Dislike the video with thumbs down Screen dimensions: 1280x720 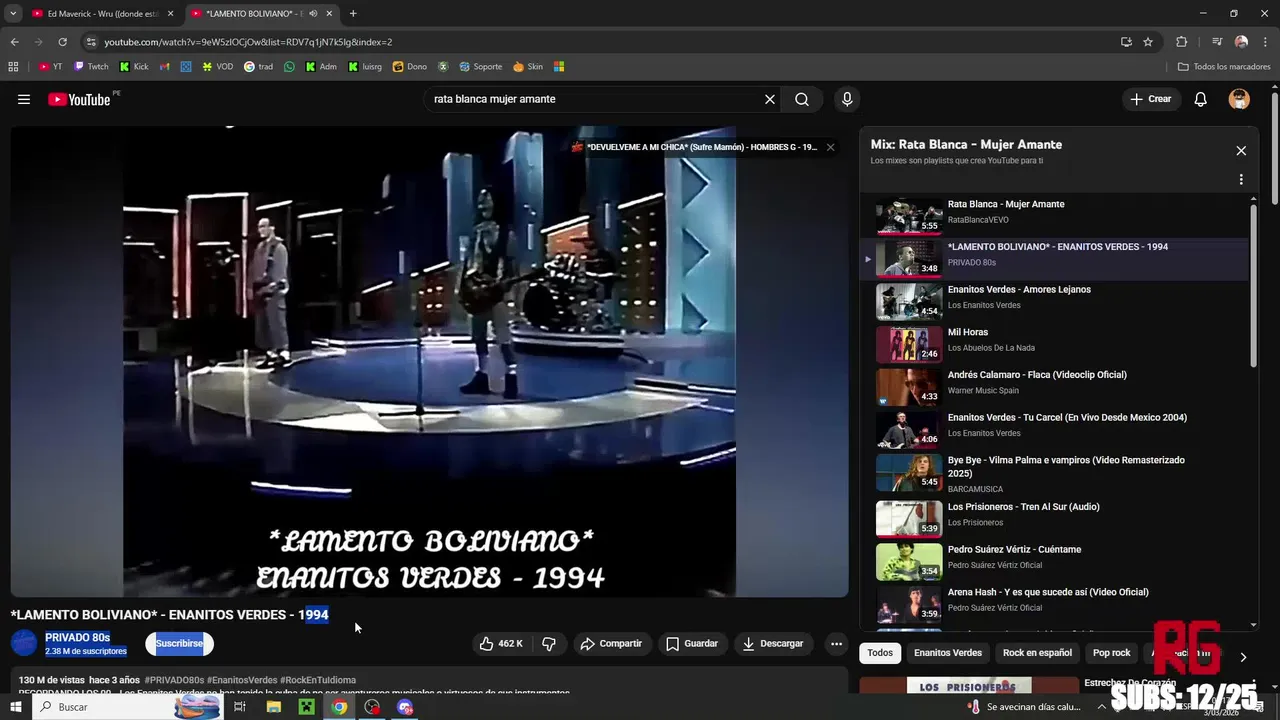[x=549, y=644]
